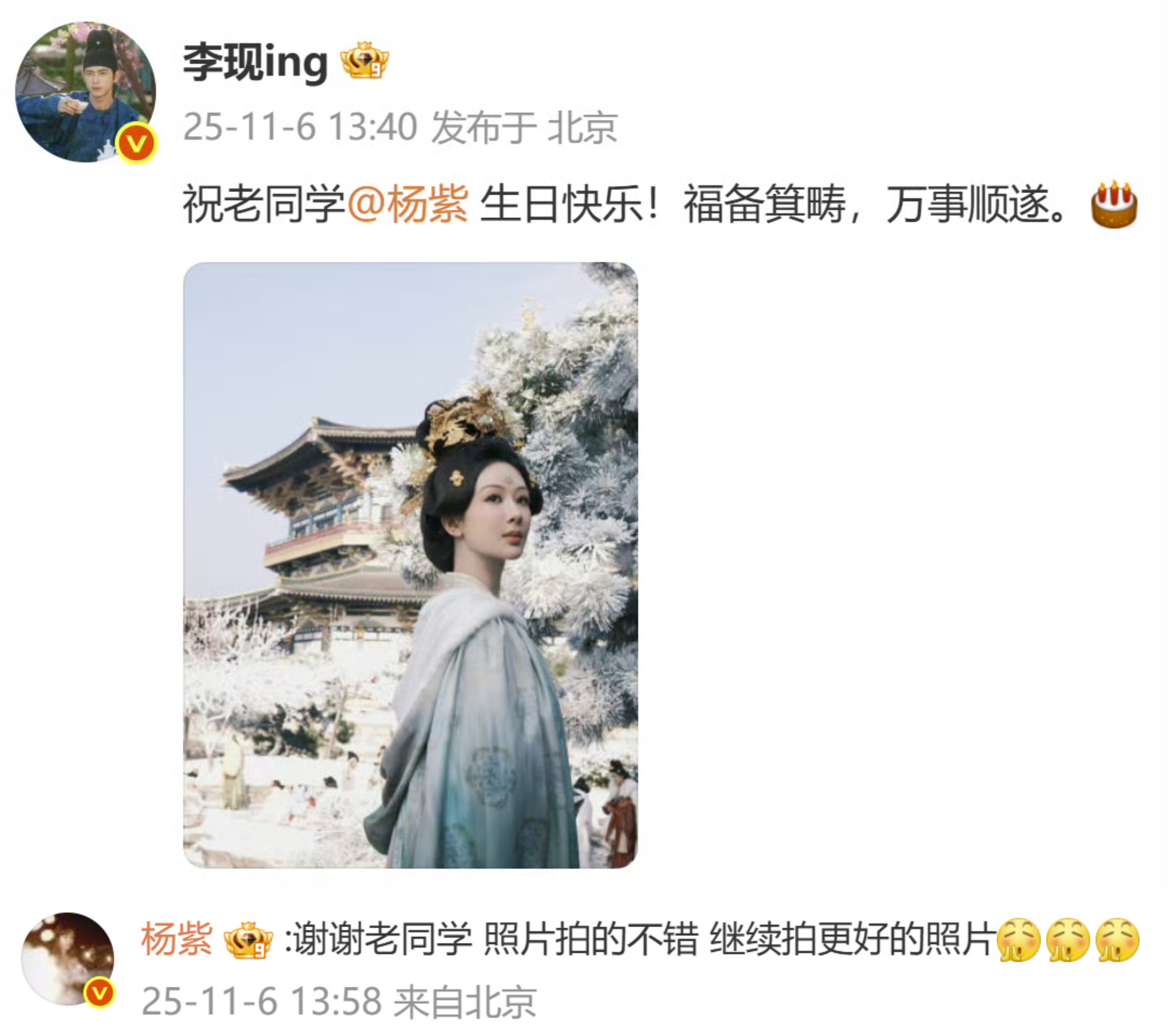Image resolution: width=1168 pixels, height=1036 pixels.
Task: Click the birthday cake emoji in the post
Action: (1114, 205)
